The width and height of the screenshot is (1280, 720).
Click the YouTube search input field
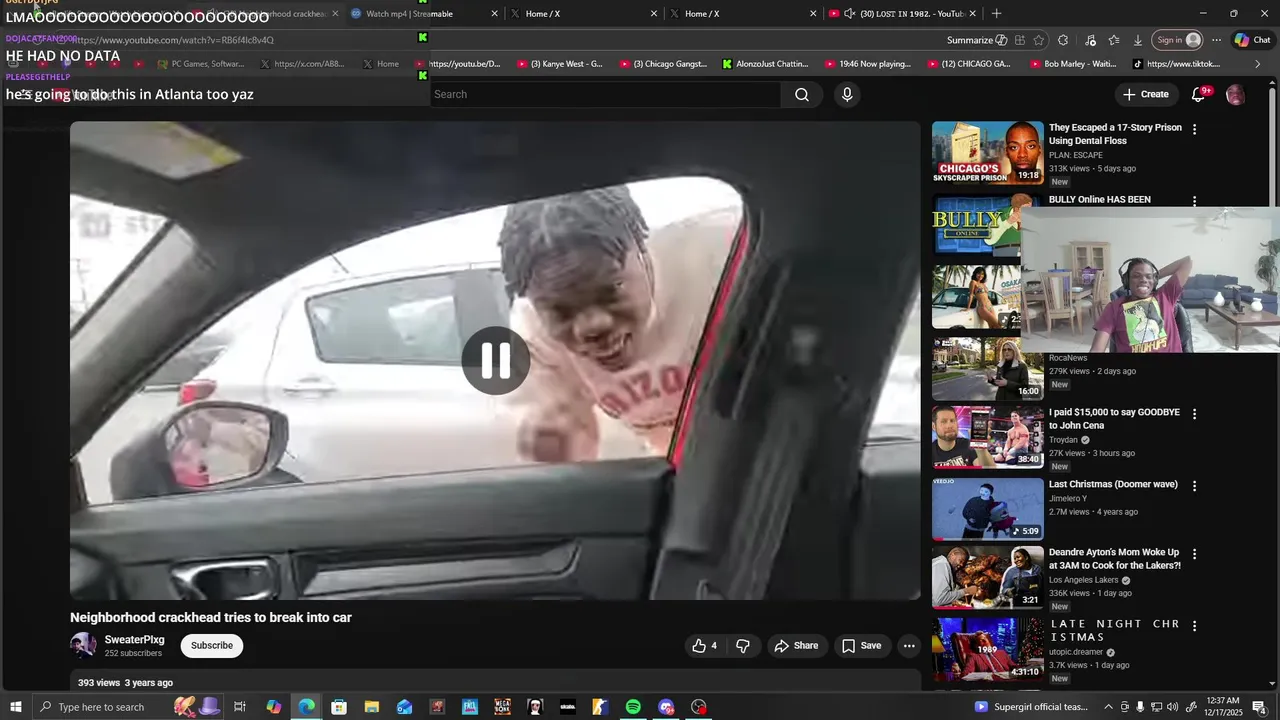(605, 94)
